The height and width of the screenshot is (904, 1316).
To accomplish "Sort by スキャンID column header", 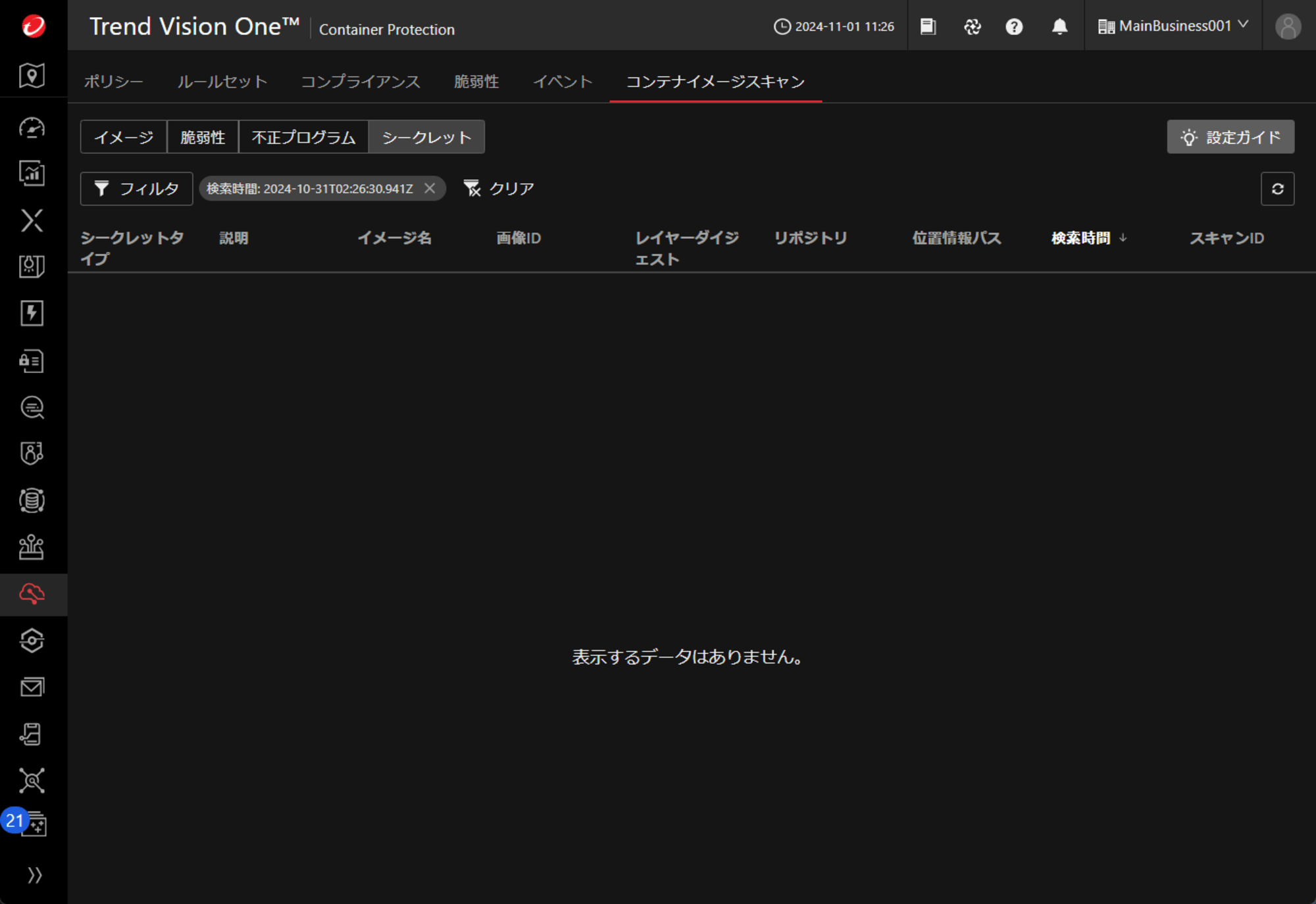I will point(1227,238).
